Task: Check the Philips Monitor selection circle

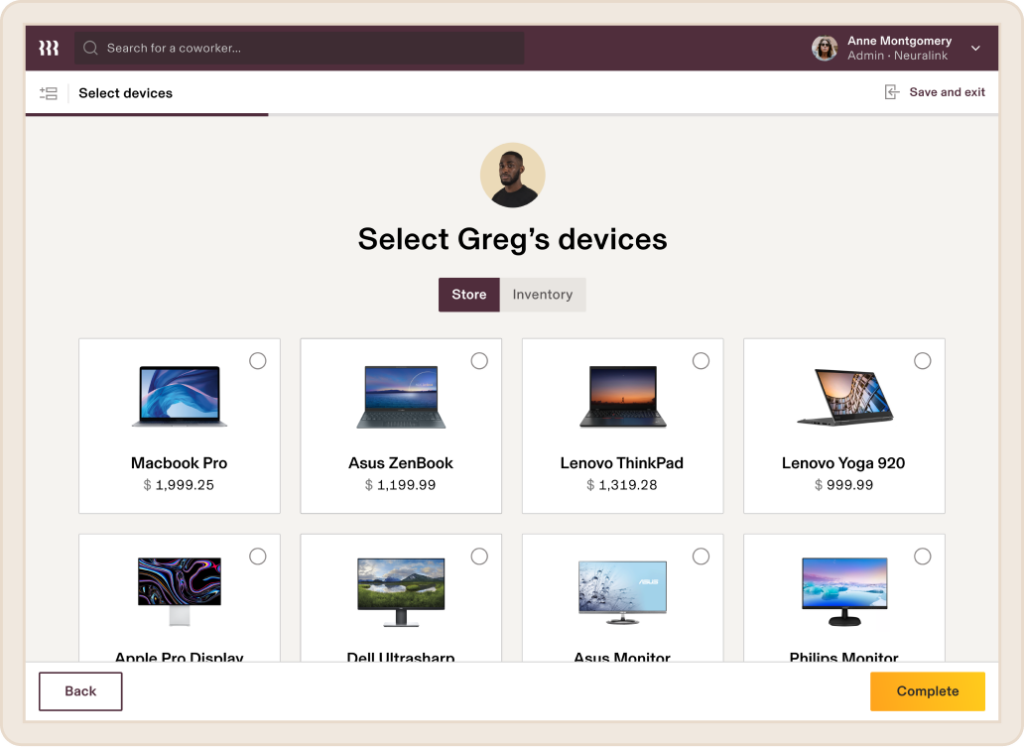Action: point(923,556)
